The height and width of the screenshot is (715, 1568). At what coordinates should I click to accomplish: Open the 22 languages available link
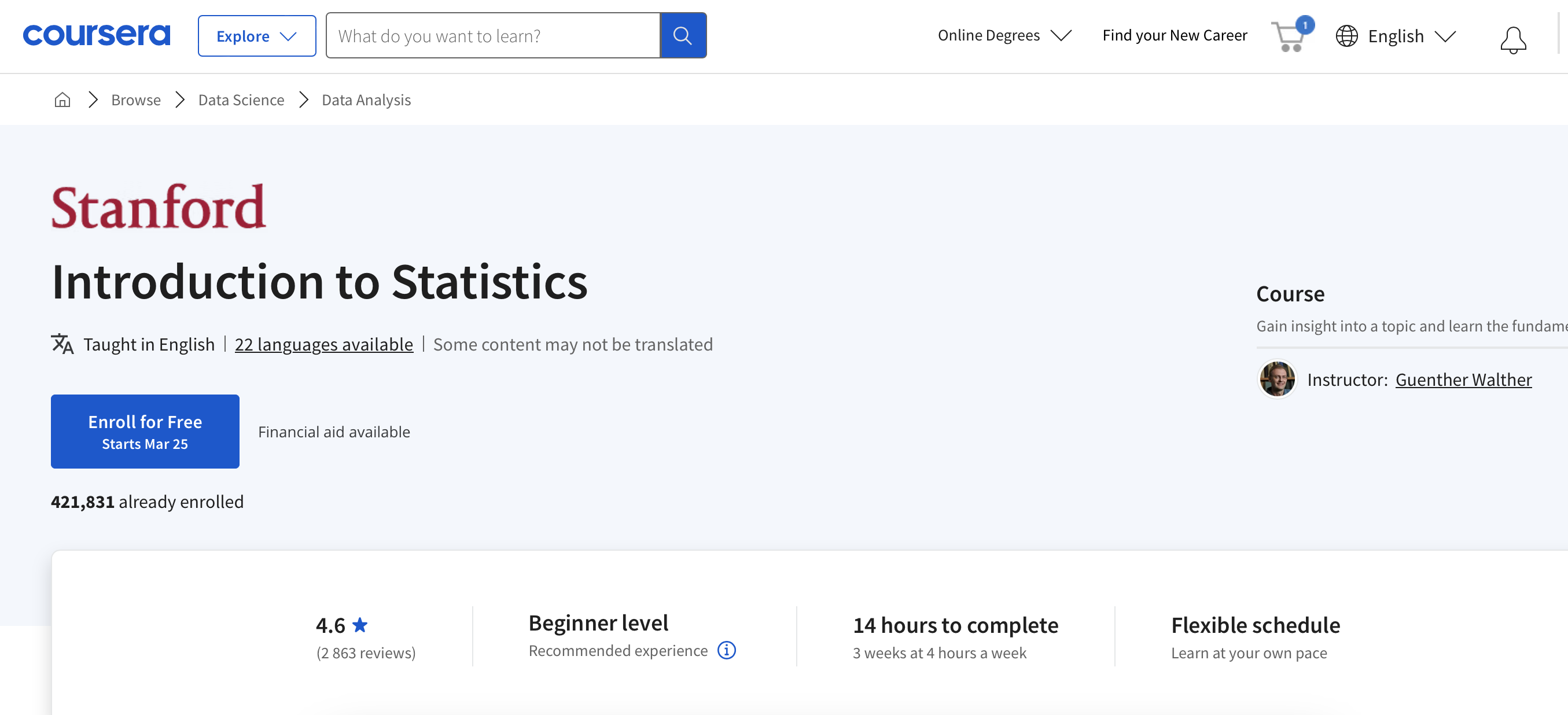[x=324, y=344]
